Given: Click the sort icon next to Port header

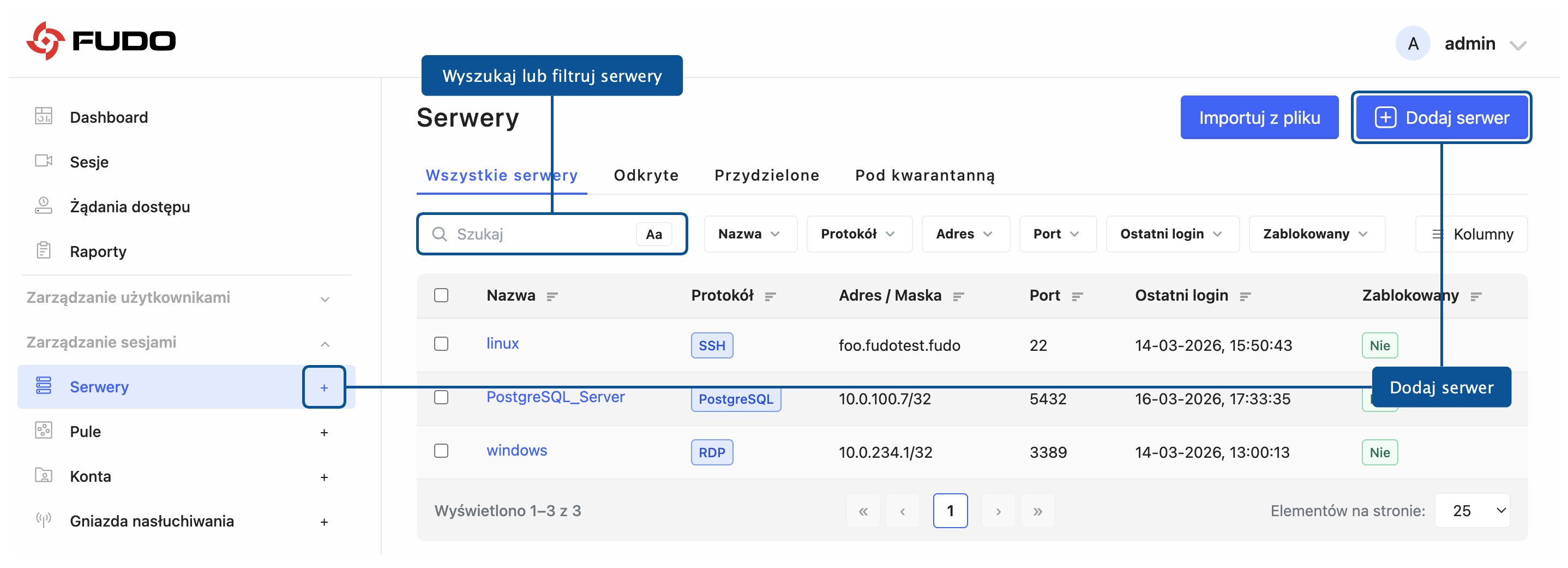Looking at the screenshot, I should [1077, 296].
